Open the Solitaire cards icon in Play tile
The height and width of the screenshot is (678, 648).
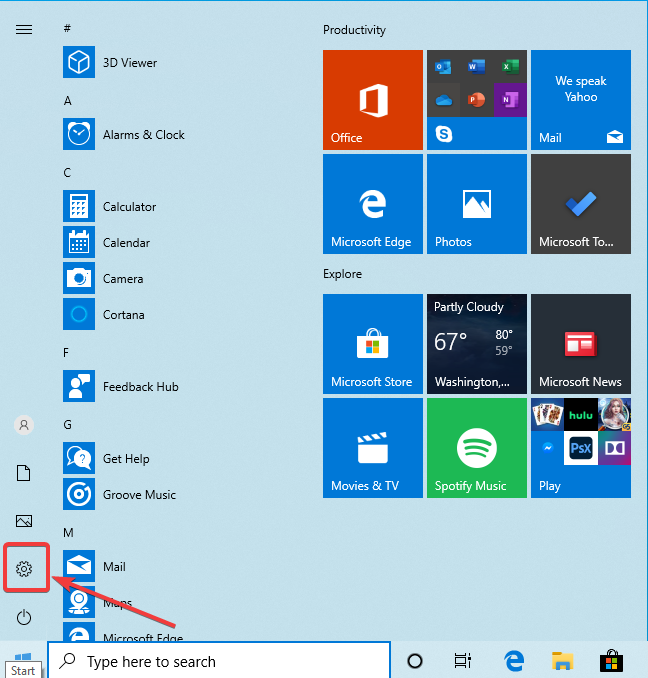[547, 415]
